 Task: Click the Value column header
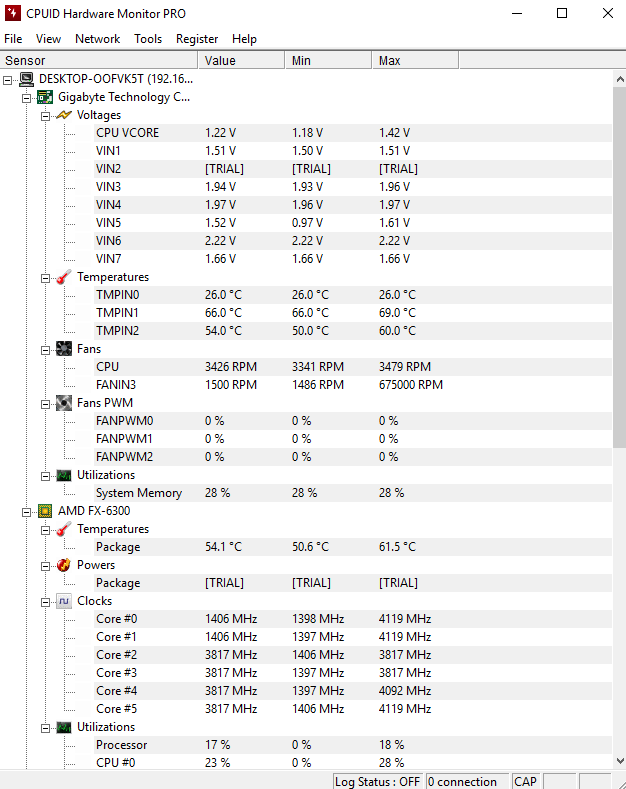pyautogui.click(x=241, y=60)
